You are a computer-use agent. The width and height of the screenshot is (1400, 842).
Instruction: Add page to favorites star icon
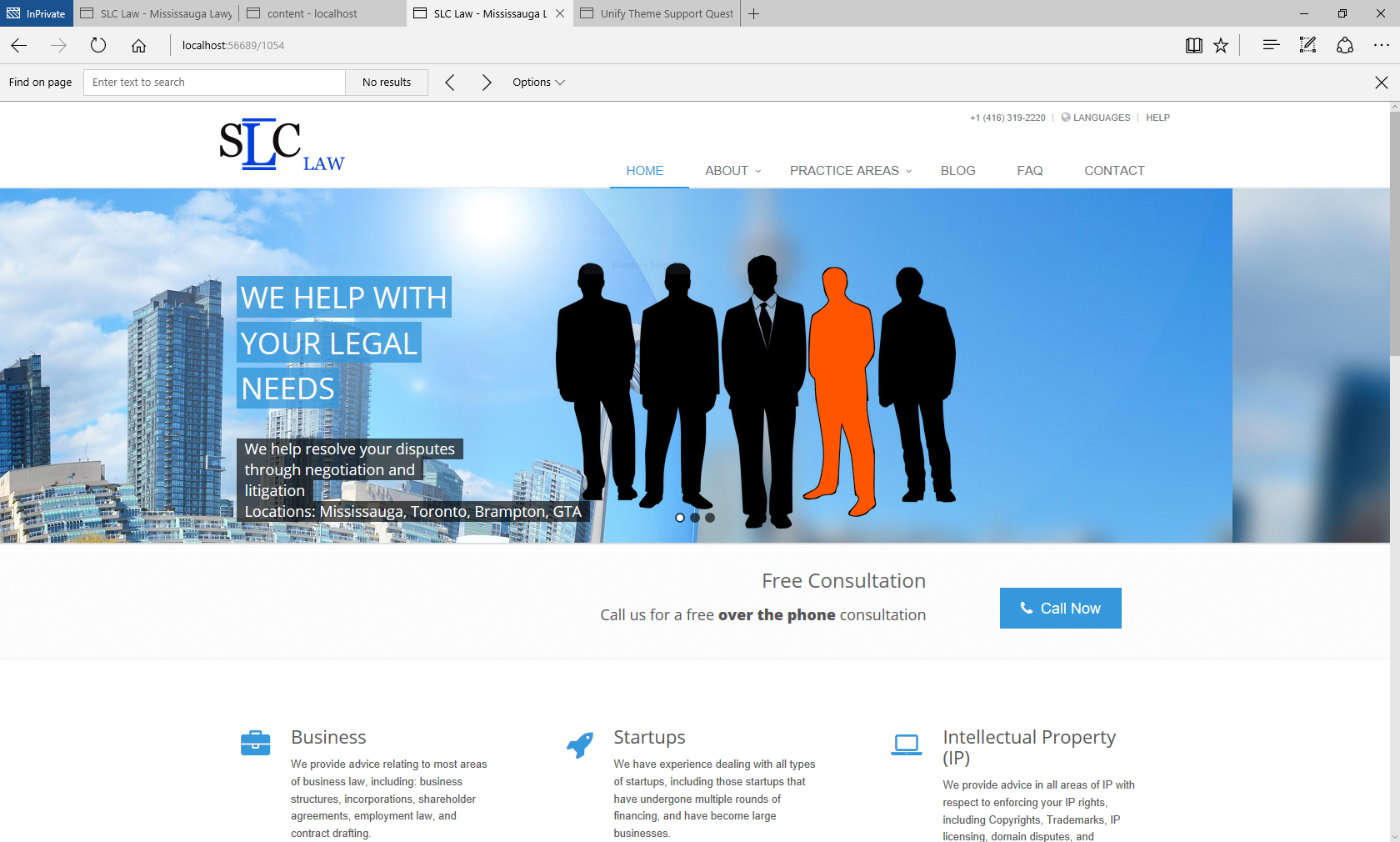(x=1221, y=46)
